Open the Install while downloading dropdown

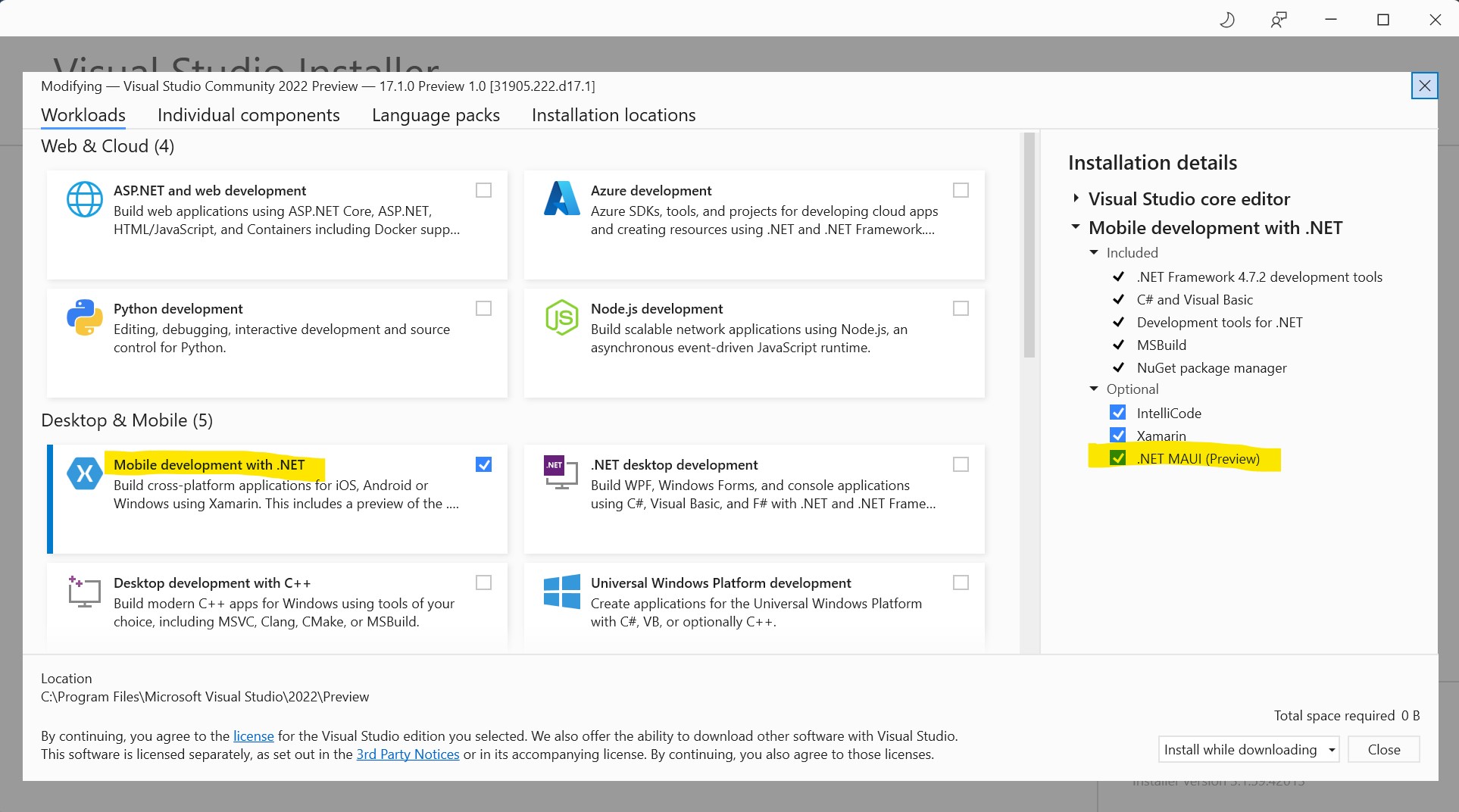[1332, 749]
